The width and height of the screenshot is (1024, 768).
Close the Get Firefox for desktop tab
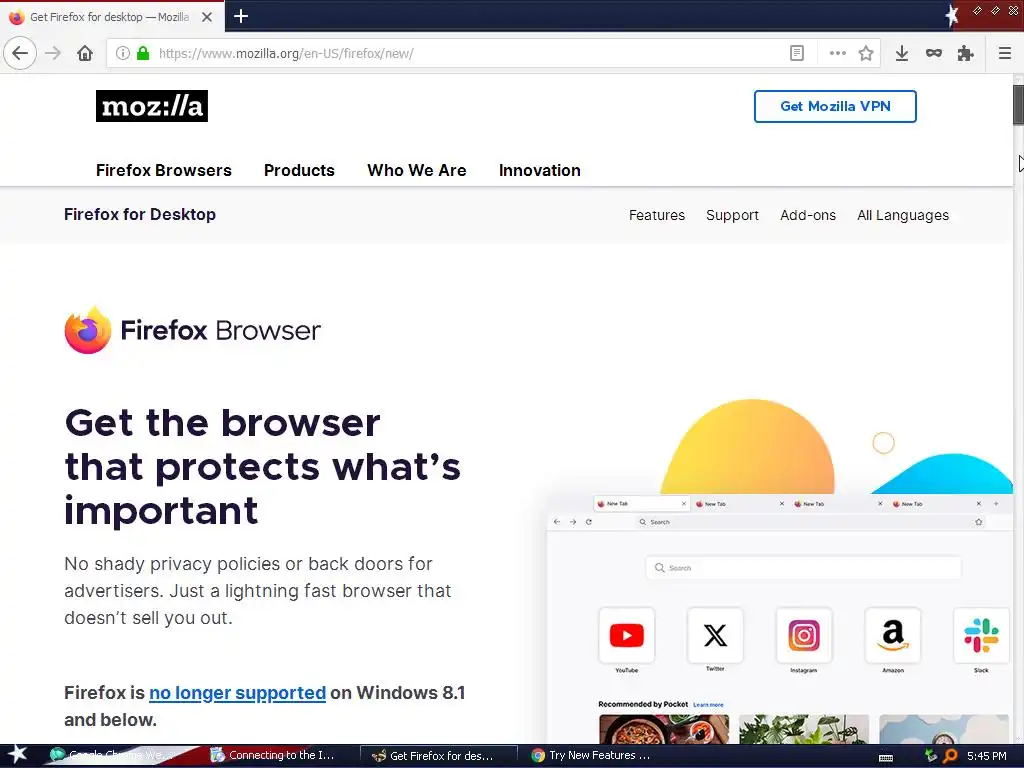click(x=207, y=17)
